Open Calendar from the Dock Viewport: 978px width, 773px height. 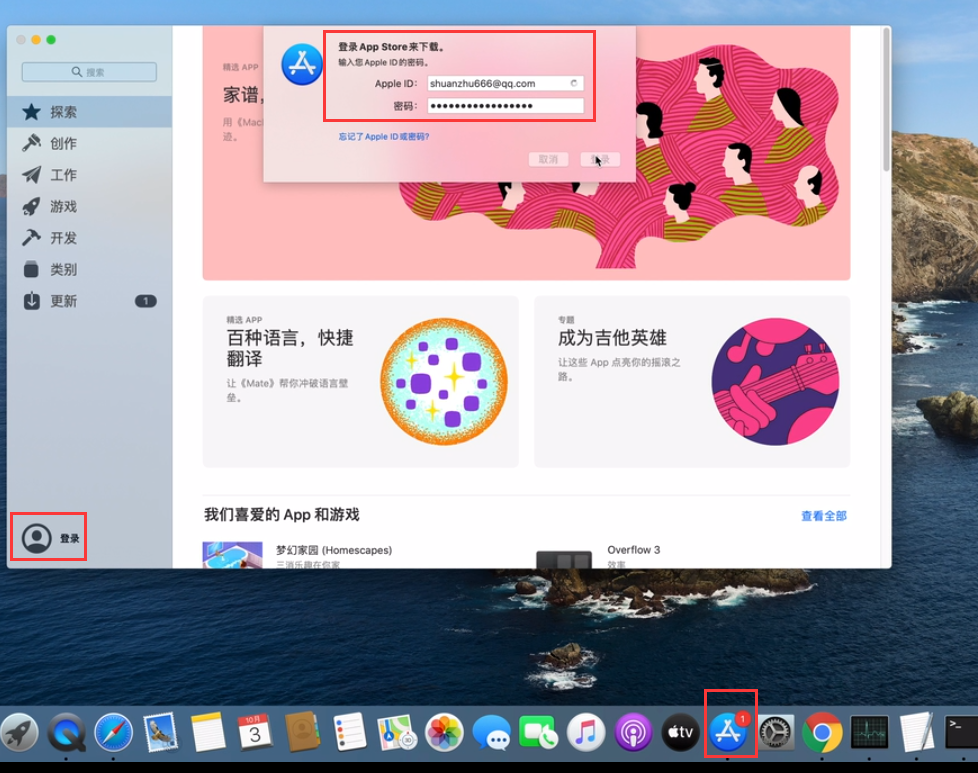[255, 732]
